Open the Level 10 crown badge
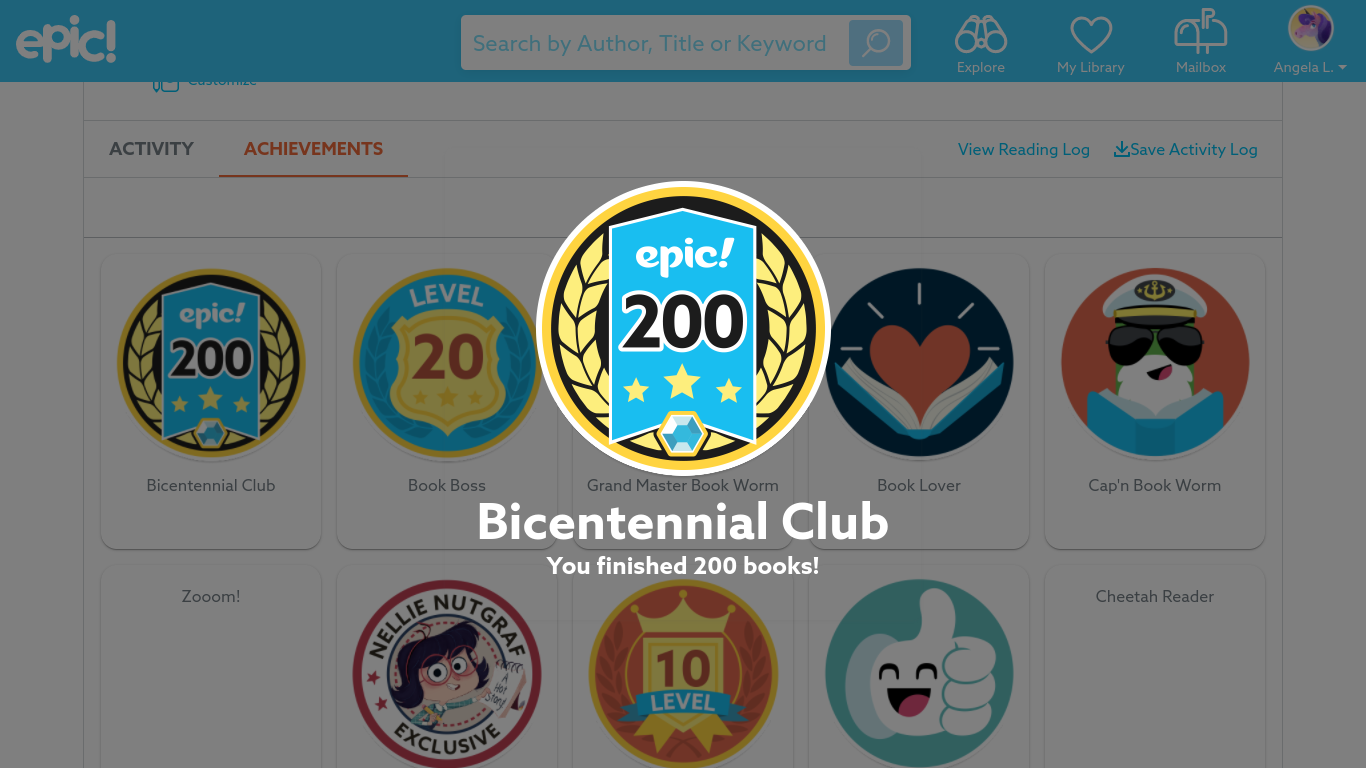 pos(683,674)
